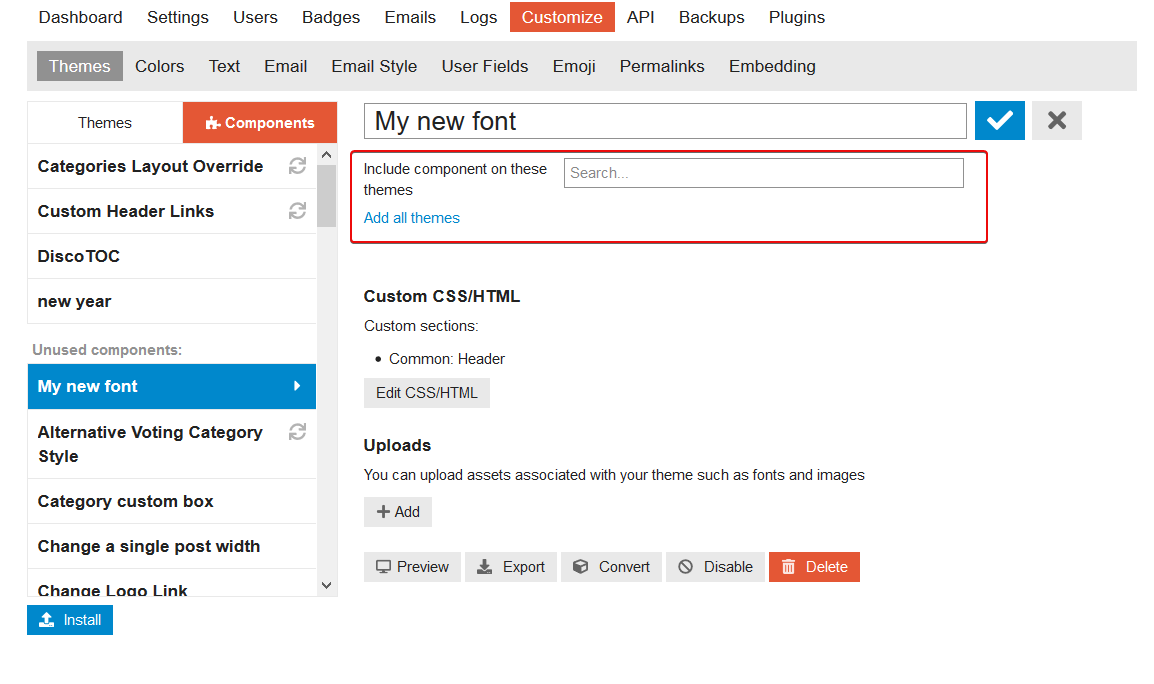1154x684 pixels.
Task: Click the Edit CSS/HTML button
Action: (427, 393)
